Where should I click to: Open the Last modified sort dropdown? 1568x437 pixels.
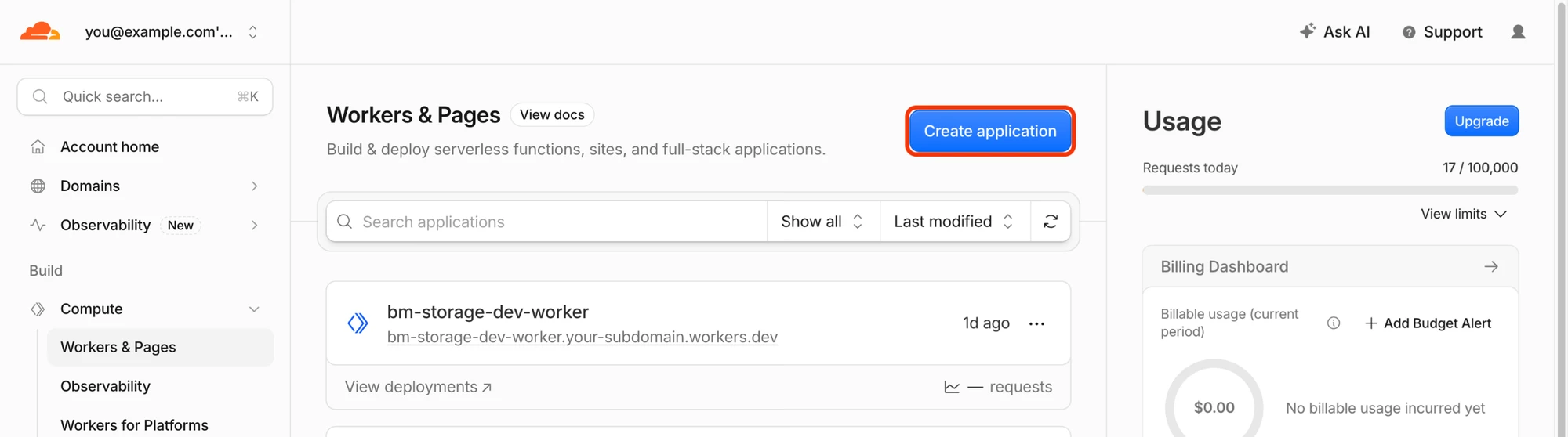pos(954,222)
